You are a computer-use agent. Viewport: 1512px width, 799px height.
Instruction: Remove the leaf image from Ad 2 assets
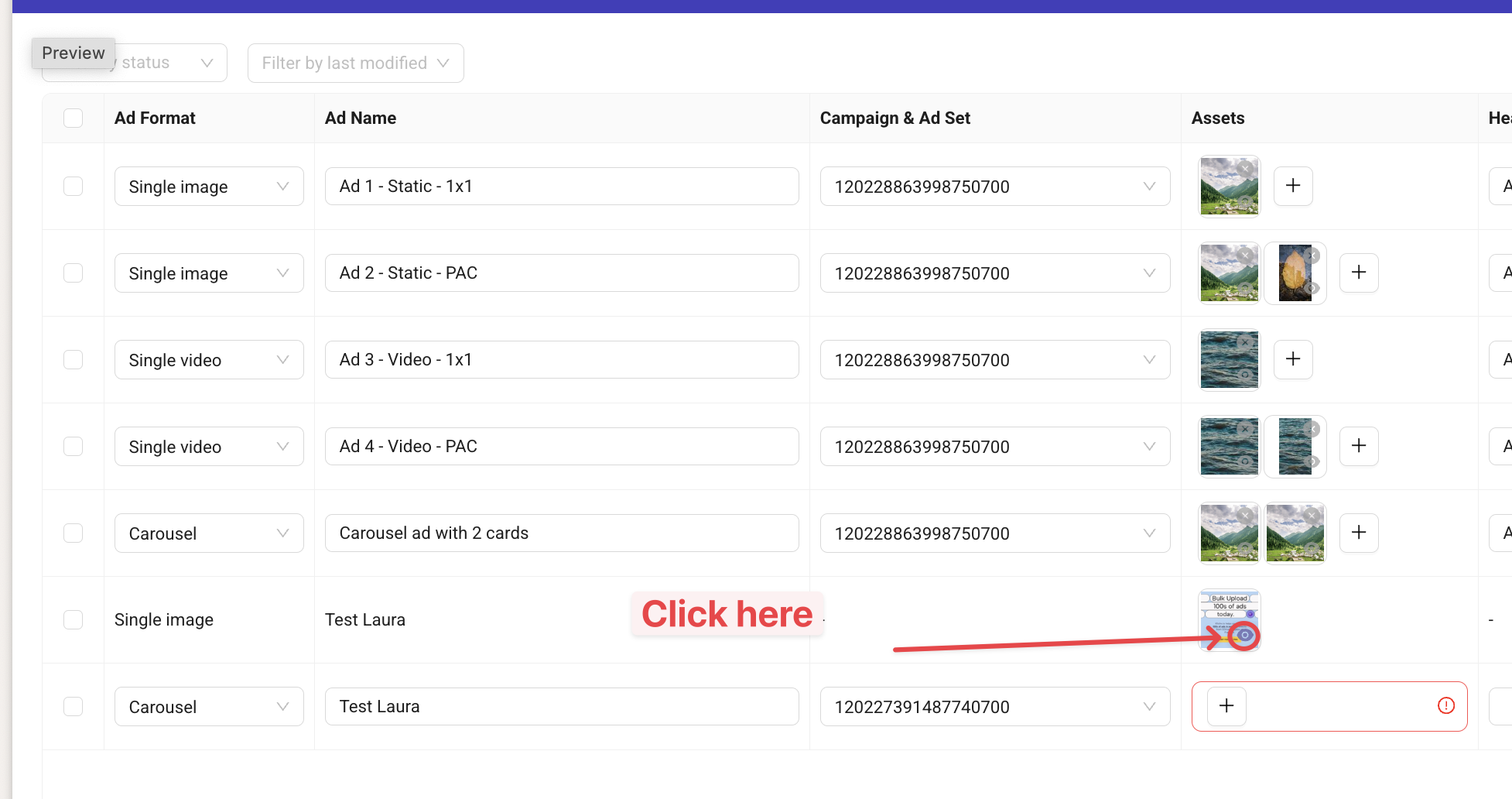pos(1312,256)
